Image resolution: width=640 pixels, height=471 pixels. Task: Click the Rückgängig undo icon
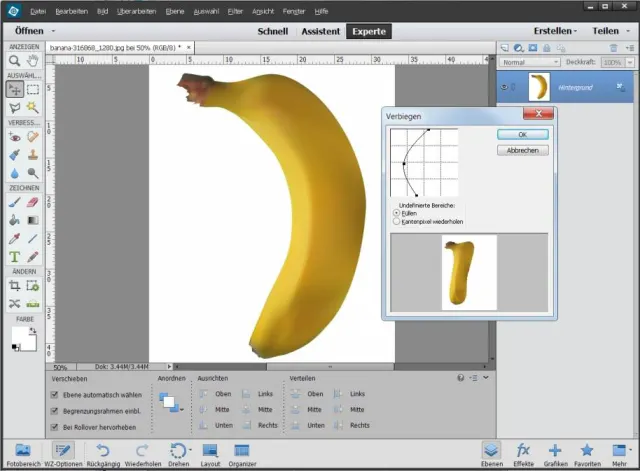pos(102,451)
